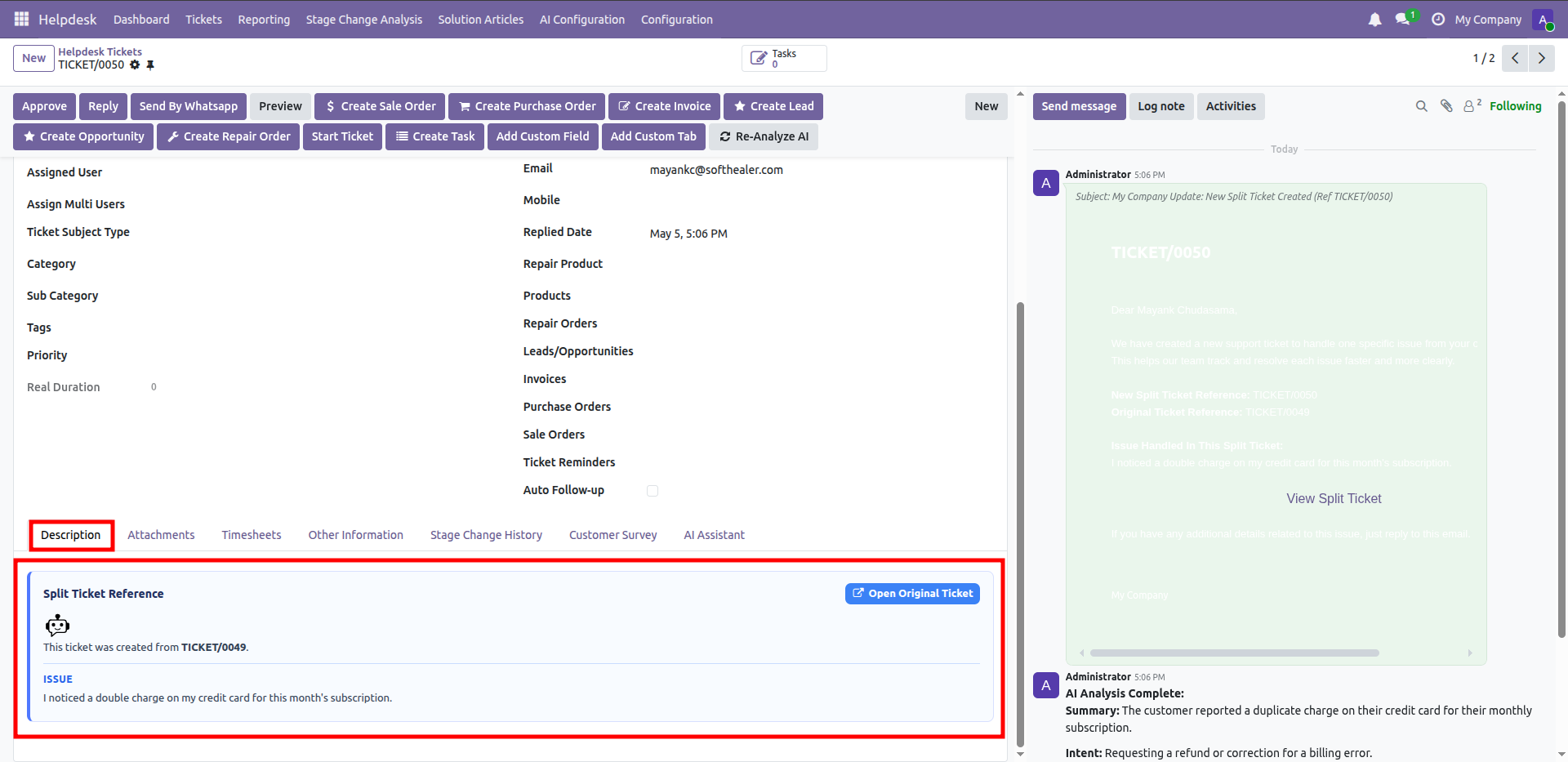
Task: Open My Company switcher dropdown
Action: click(1488, 20)
